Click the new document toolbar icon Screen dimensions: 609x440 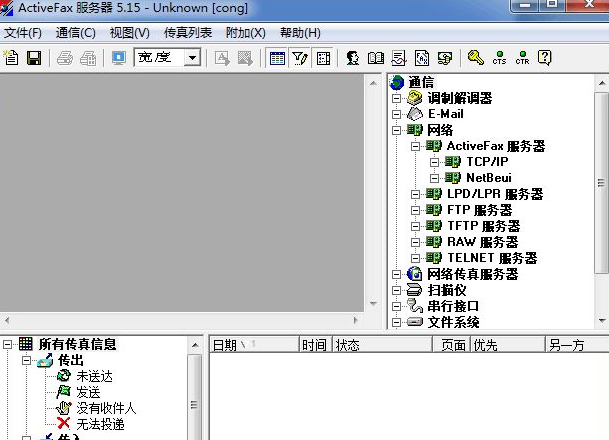(12, 58)
